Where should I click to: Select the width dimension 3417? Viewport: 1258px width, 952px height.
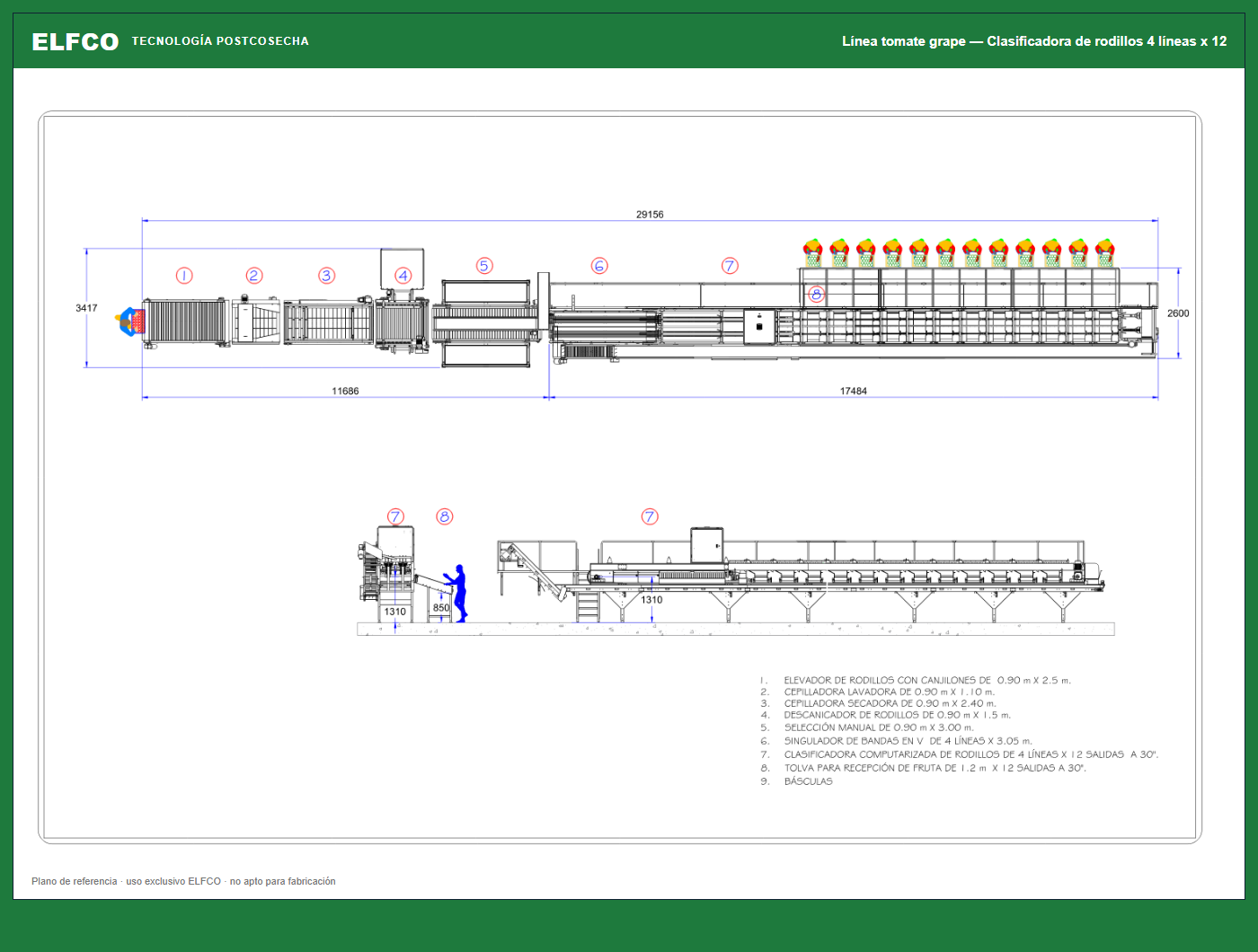86,308
